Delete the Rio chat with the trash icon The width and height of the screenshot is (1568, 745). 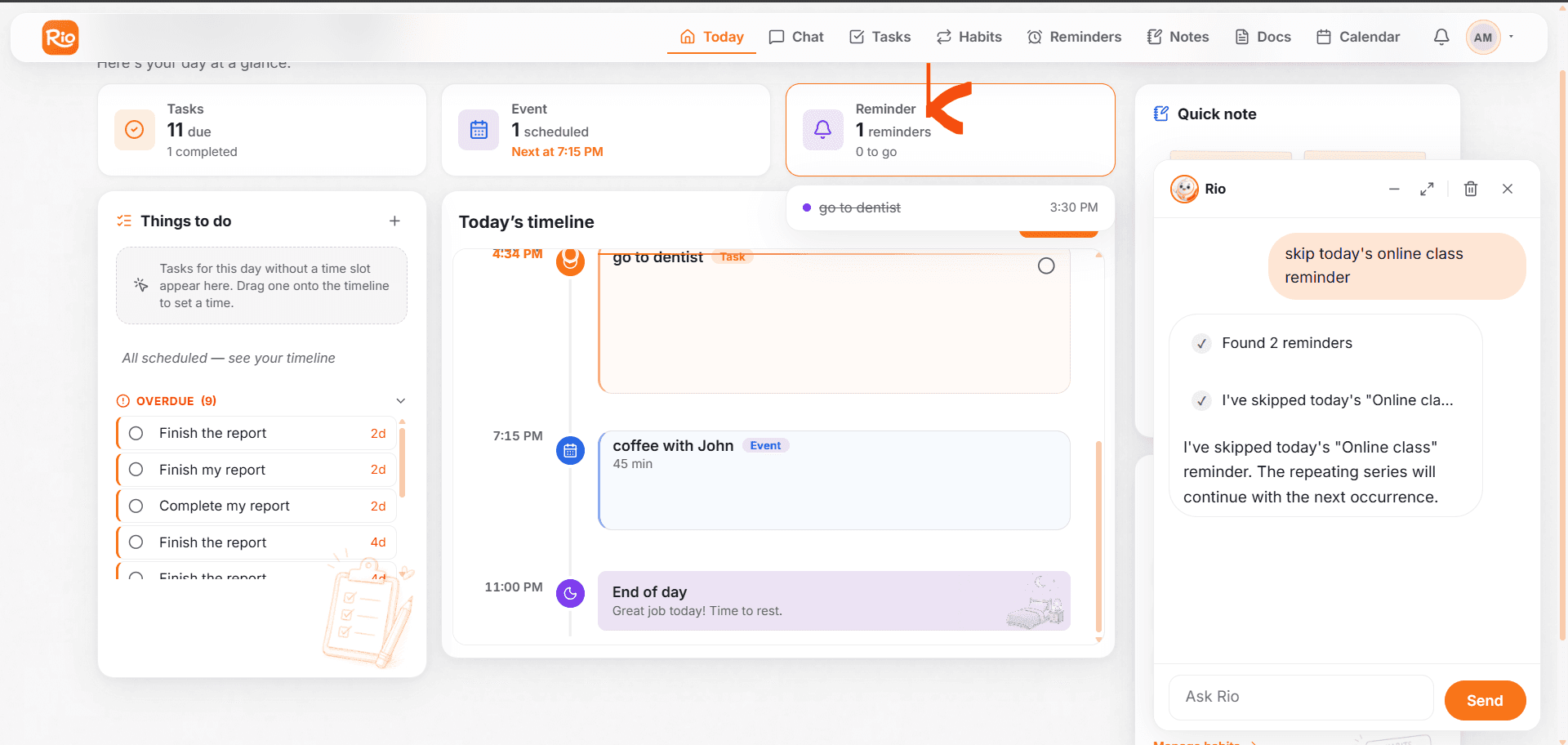click(x=1471, y=189)
